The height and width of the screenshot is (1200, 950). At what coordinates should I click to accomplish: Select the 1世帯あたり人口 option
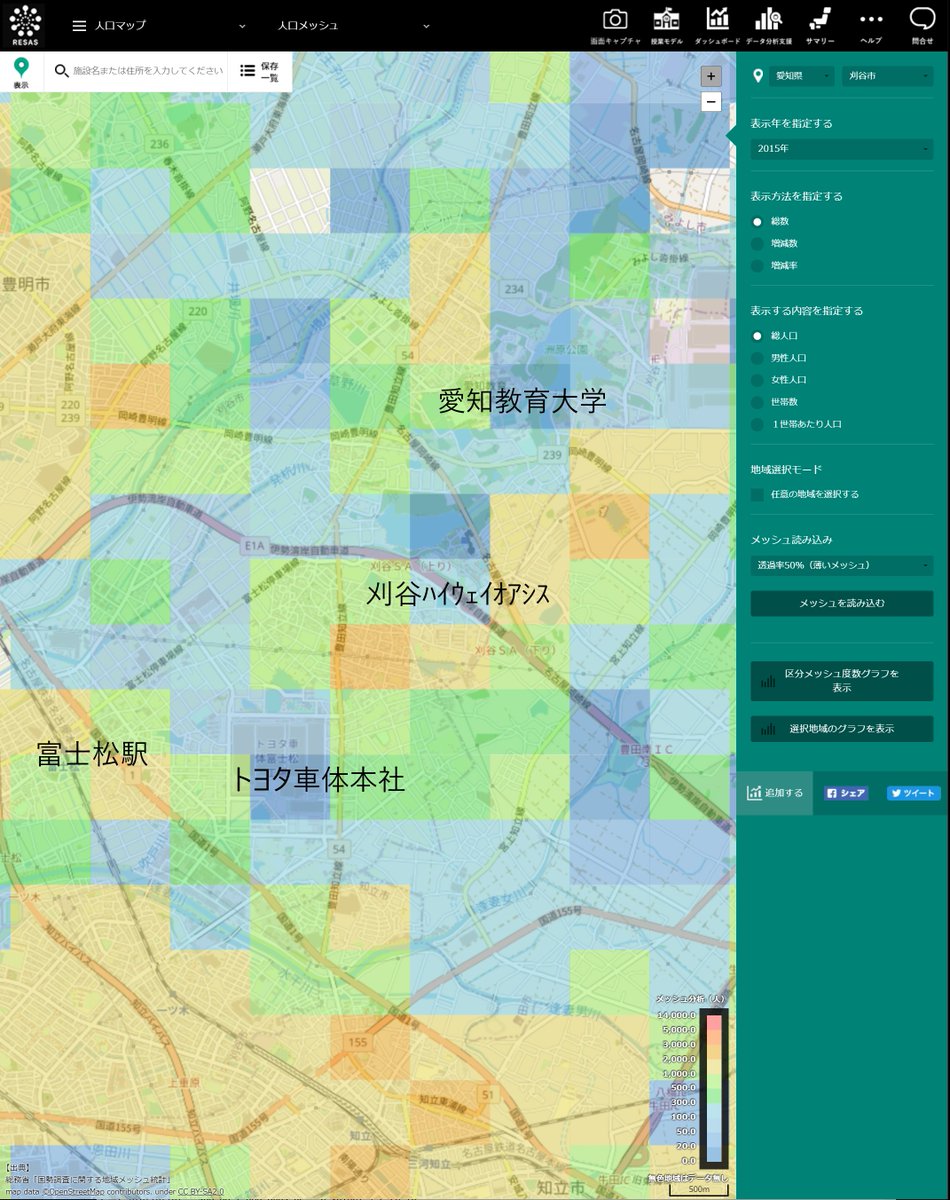pyautogui.click(x=757, y=424)
